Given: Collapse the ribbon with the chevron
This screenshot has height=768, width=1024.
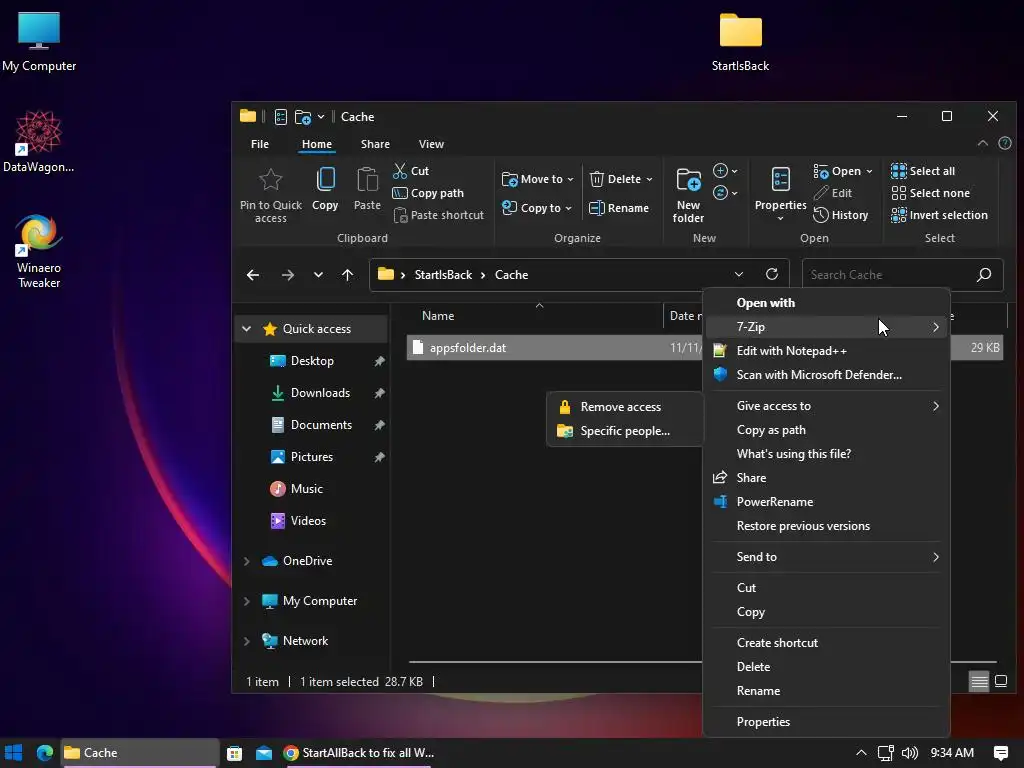Looking at the screenshot, I should point(982,143).
